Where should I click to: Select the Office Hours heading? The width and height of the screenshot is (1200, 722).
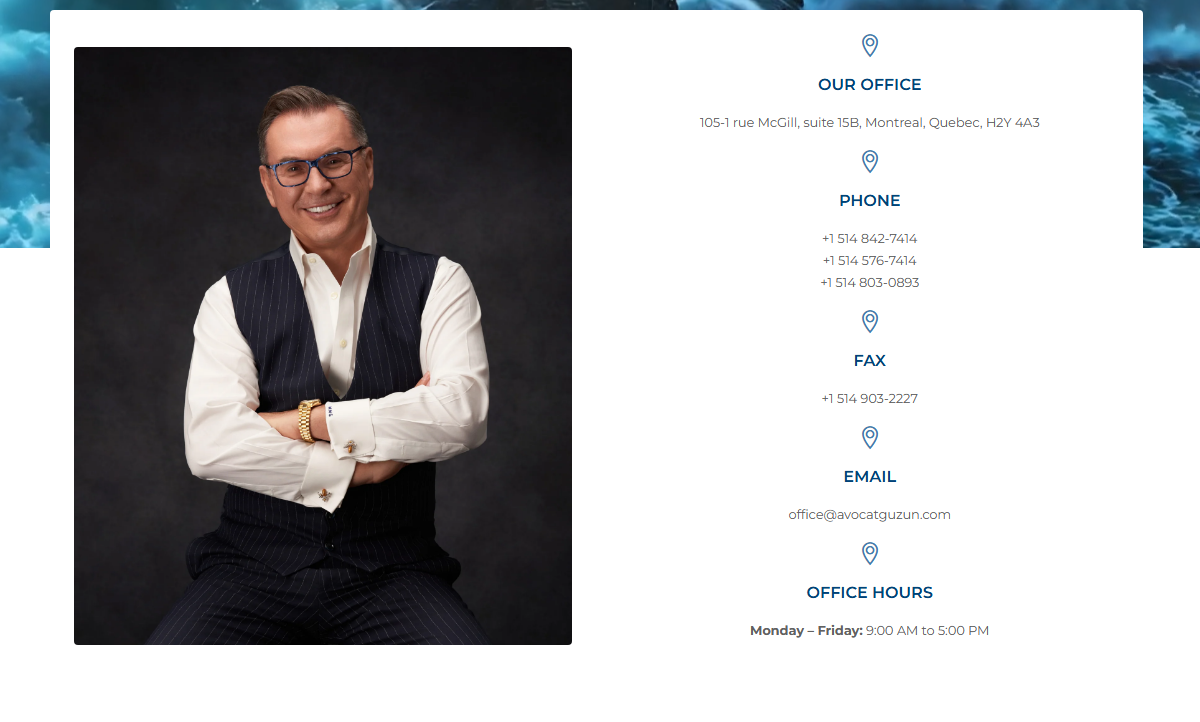pos(870,593)
